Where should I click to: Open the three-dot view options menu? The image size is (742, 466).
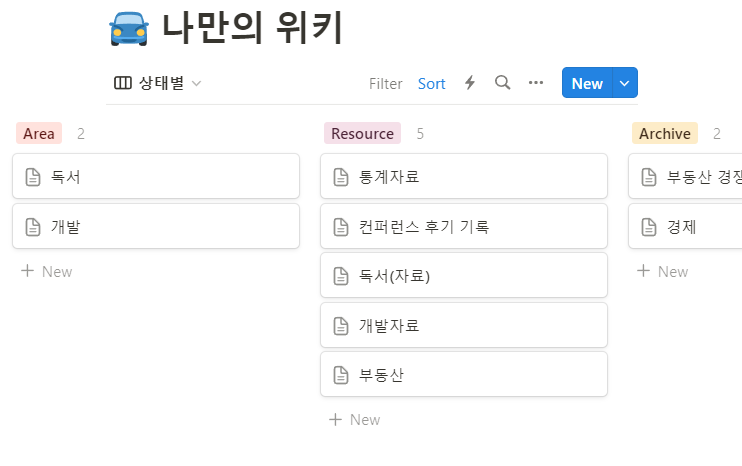[x=536, y=83]
